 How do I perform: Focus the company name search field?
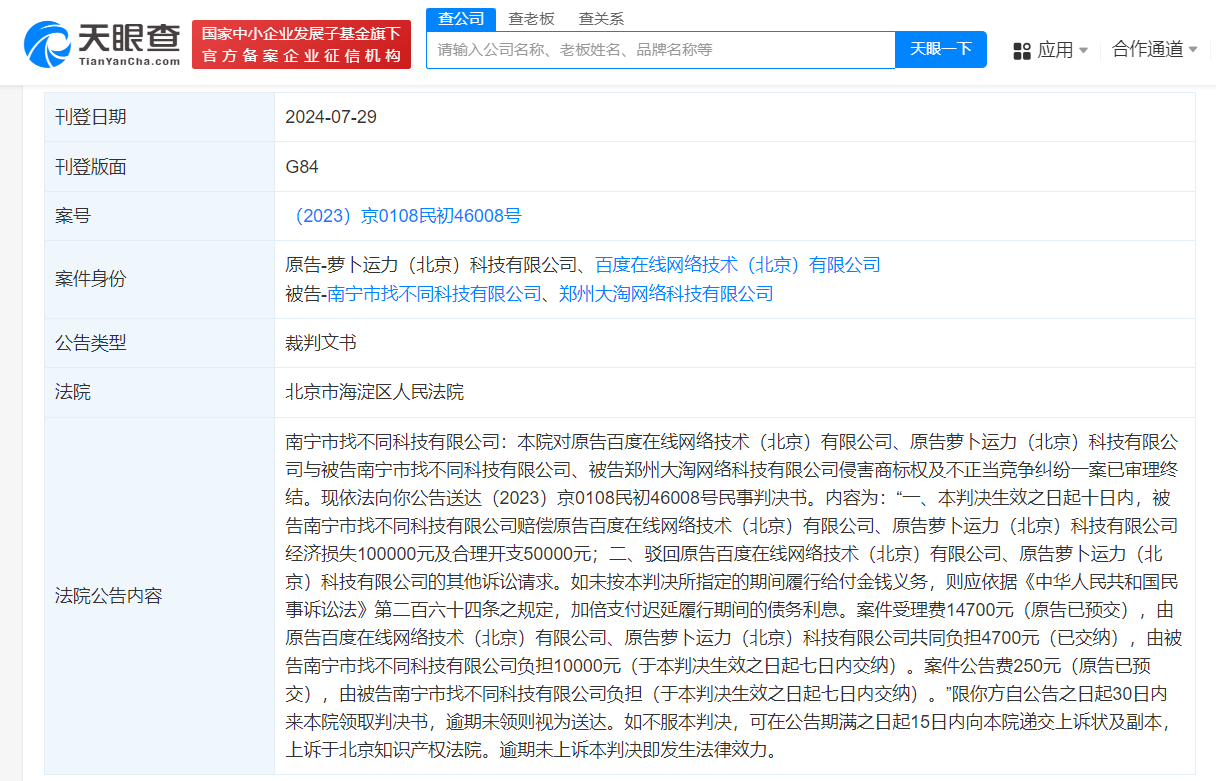coord(661,49)
